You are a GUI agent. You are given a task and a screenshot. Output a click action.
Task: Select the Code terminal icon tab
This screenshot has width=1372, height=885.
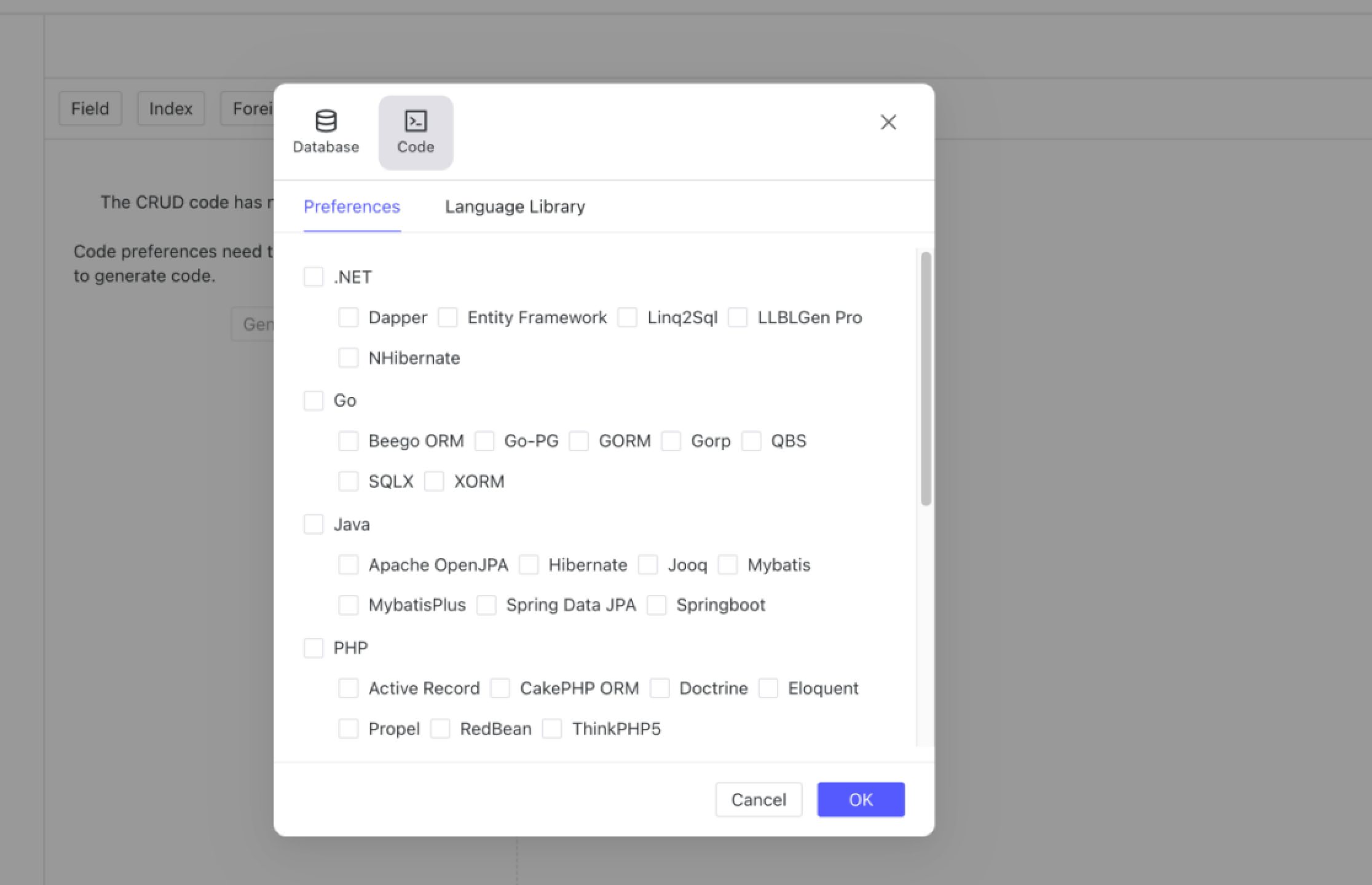(416, 132)
